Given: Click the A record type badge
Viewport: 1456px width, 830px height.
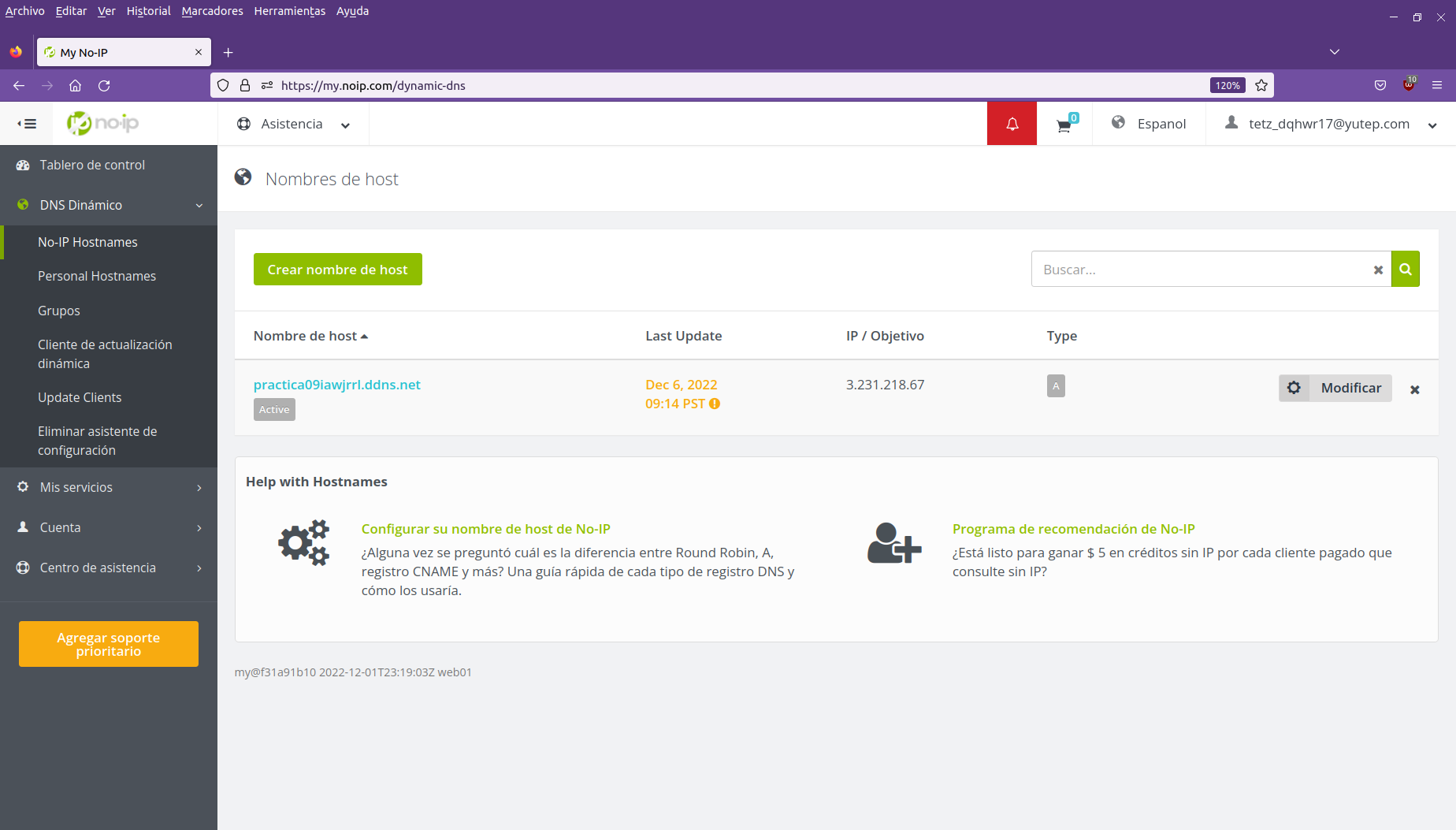Looking at the screenshot, I should pos(1056,386).
